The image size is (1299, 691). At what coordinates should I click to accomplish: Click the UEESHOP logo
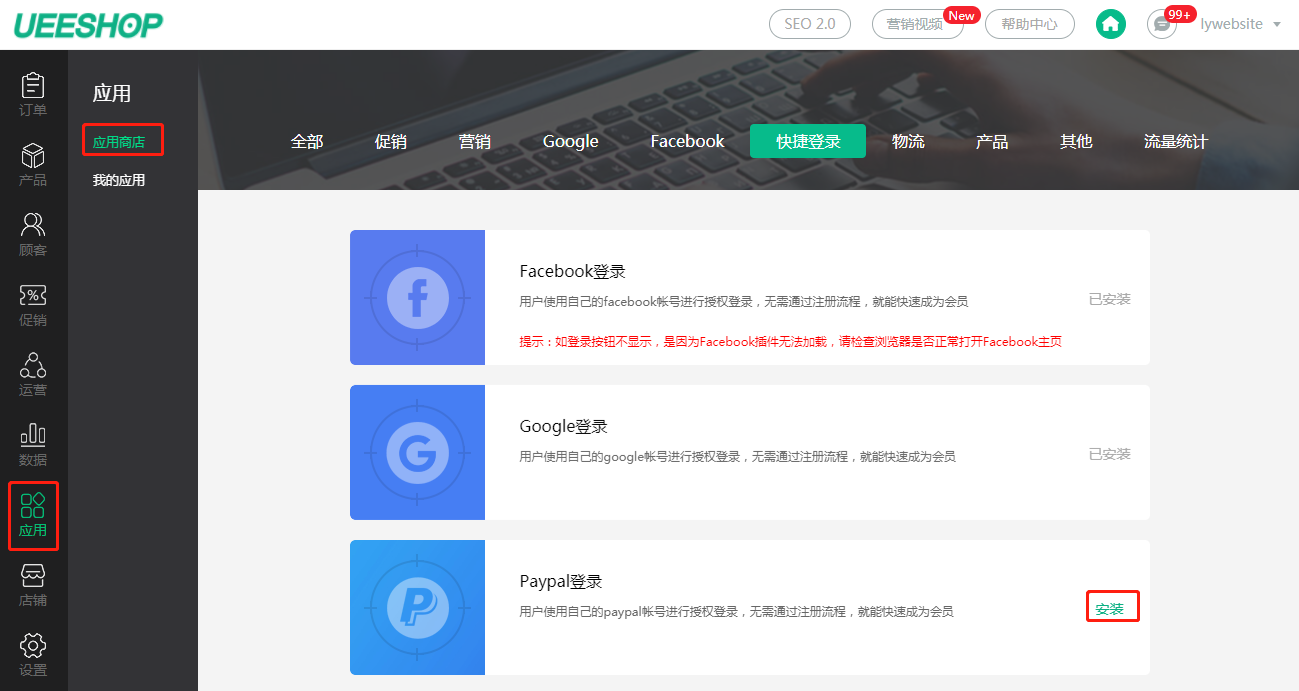[x=88, y=25]
